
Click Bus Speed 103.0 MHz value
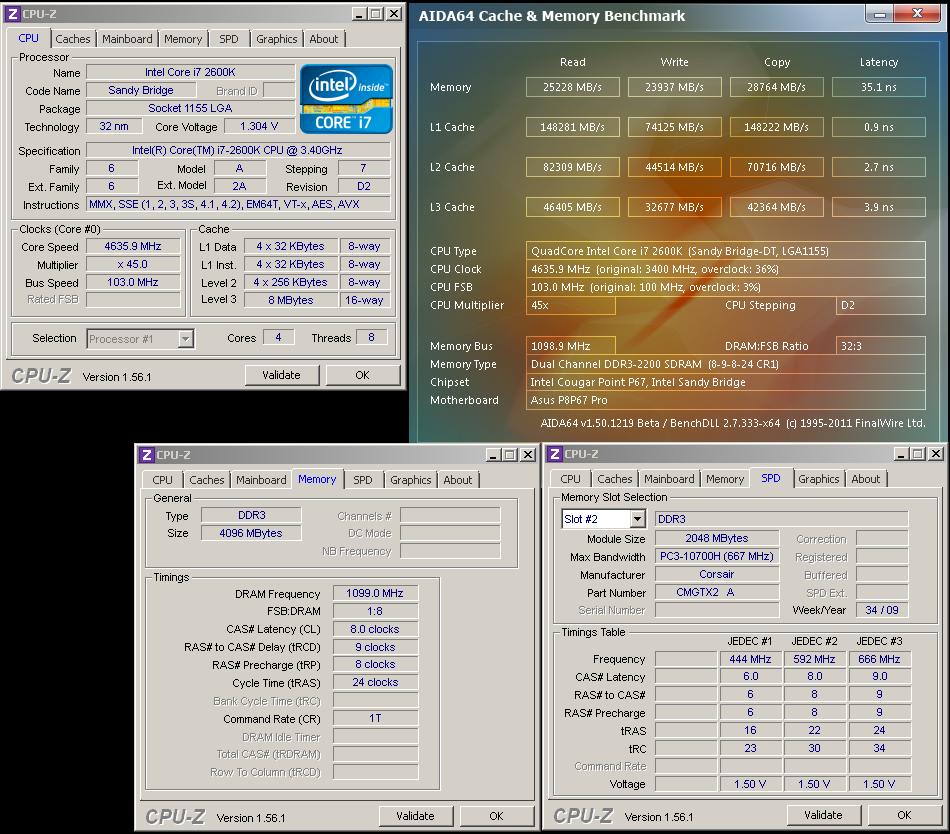[x=133, y=282]
